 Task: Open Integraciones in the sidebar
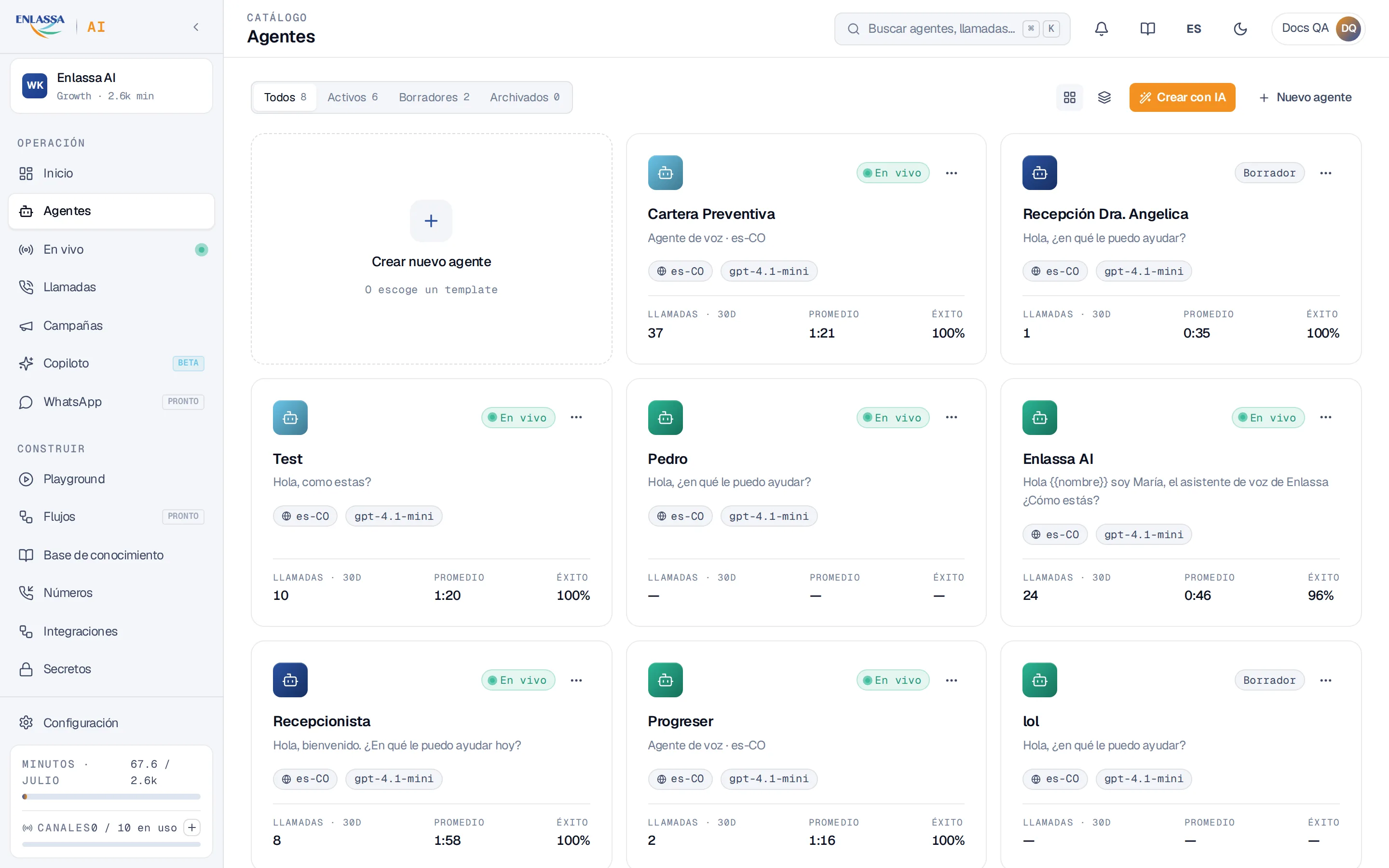point(111,632)
